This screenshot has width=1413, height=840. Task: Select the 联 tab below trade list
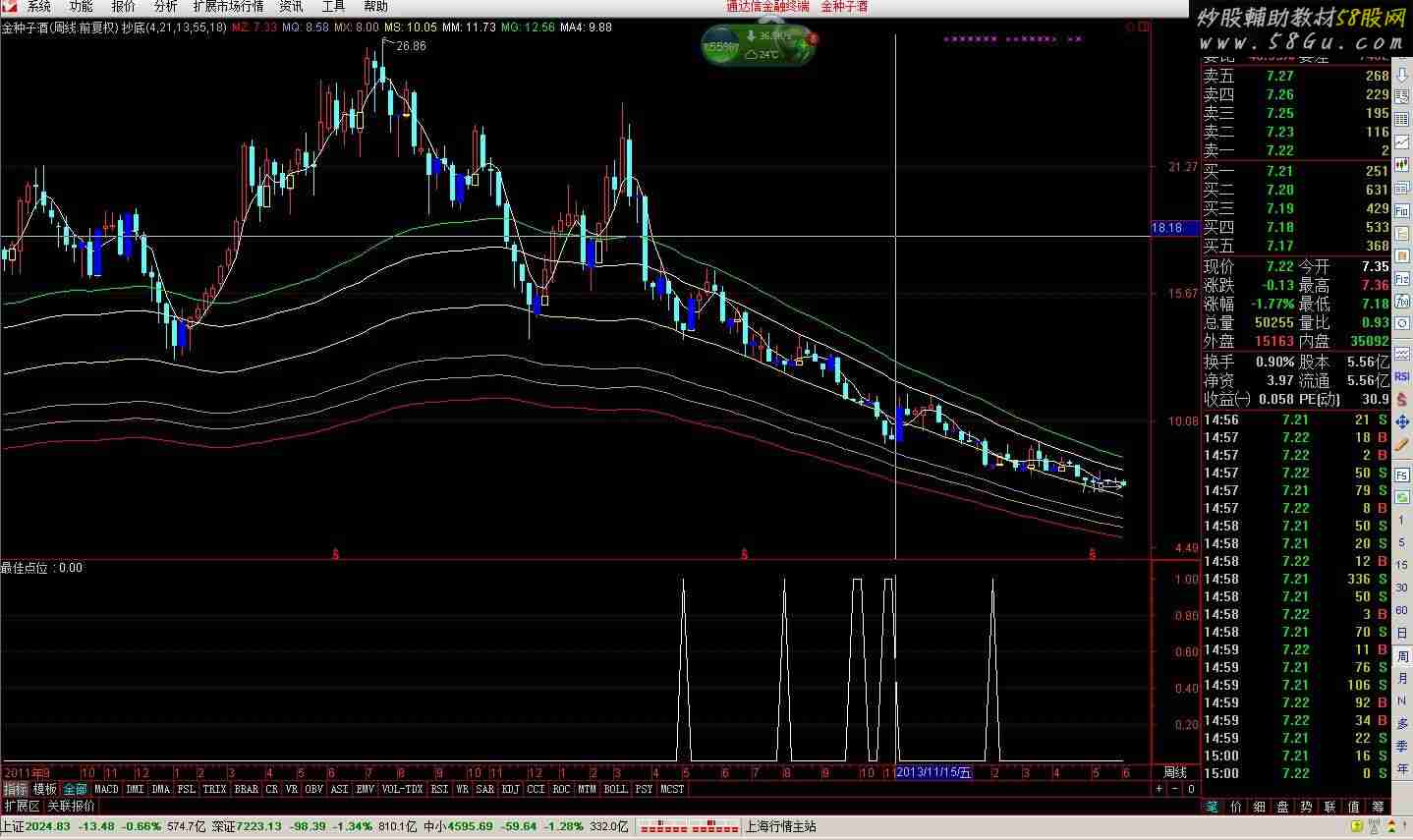[1329, 807]
